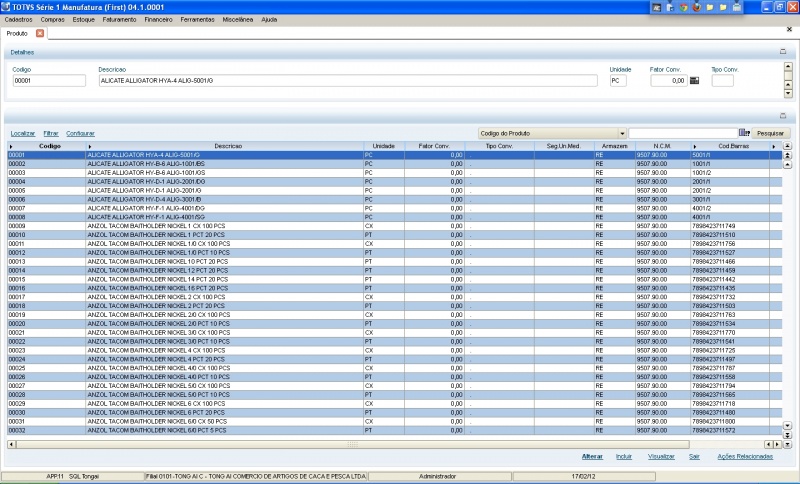Screen dimensions: 800x484
Task: Open the Cadastros menu
Action: coord(19,19)
